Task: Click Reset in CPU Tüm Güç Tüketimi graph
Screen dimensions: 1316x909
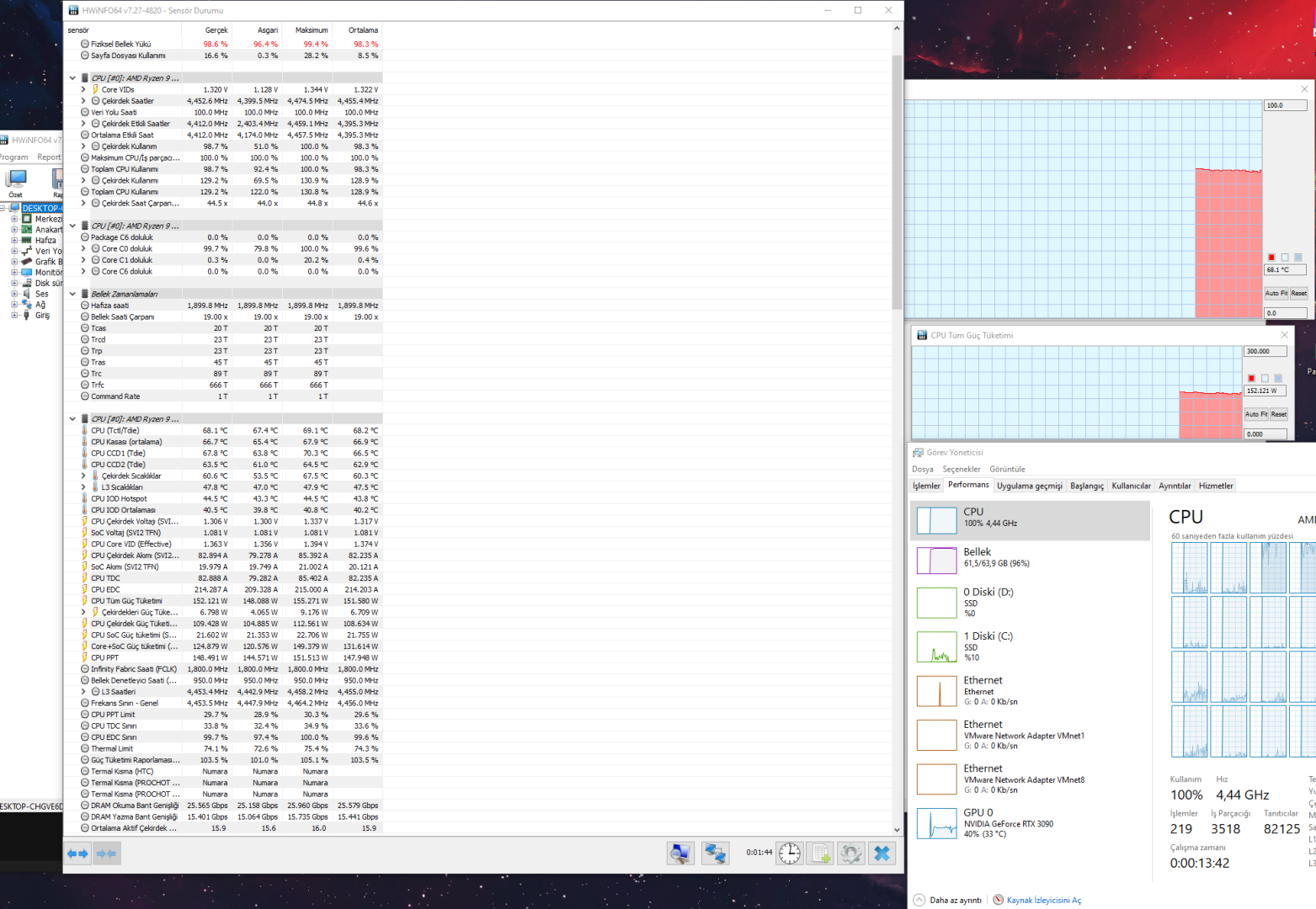Action: coord(1279,414)
